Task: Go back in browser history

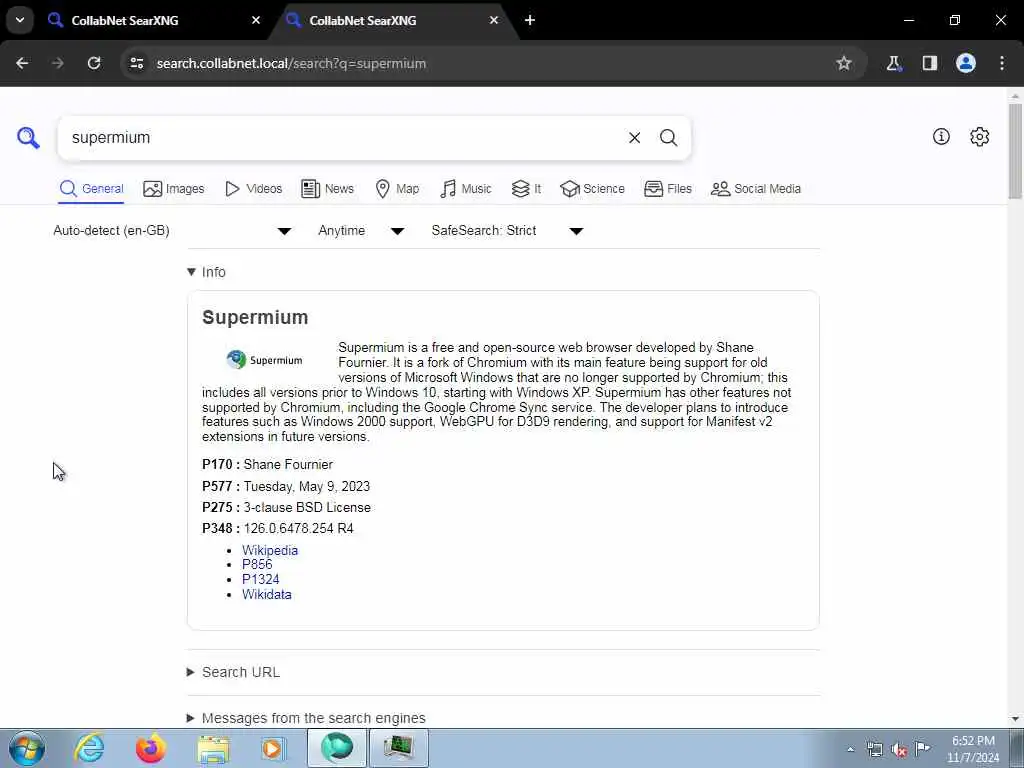Action: [22, 63]
